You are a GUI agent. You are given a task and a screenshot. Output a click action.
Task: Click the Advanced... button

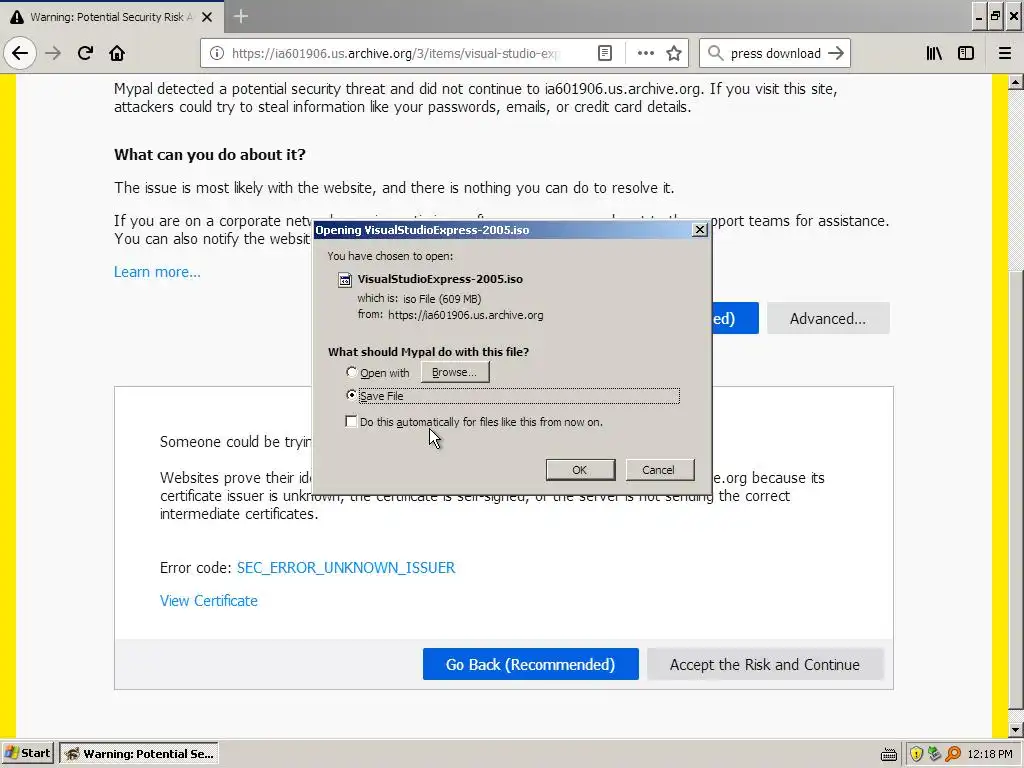click(827, 318)
